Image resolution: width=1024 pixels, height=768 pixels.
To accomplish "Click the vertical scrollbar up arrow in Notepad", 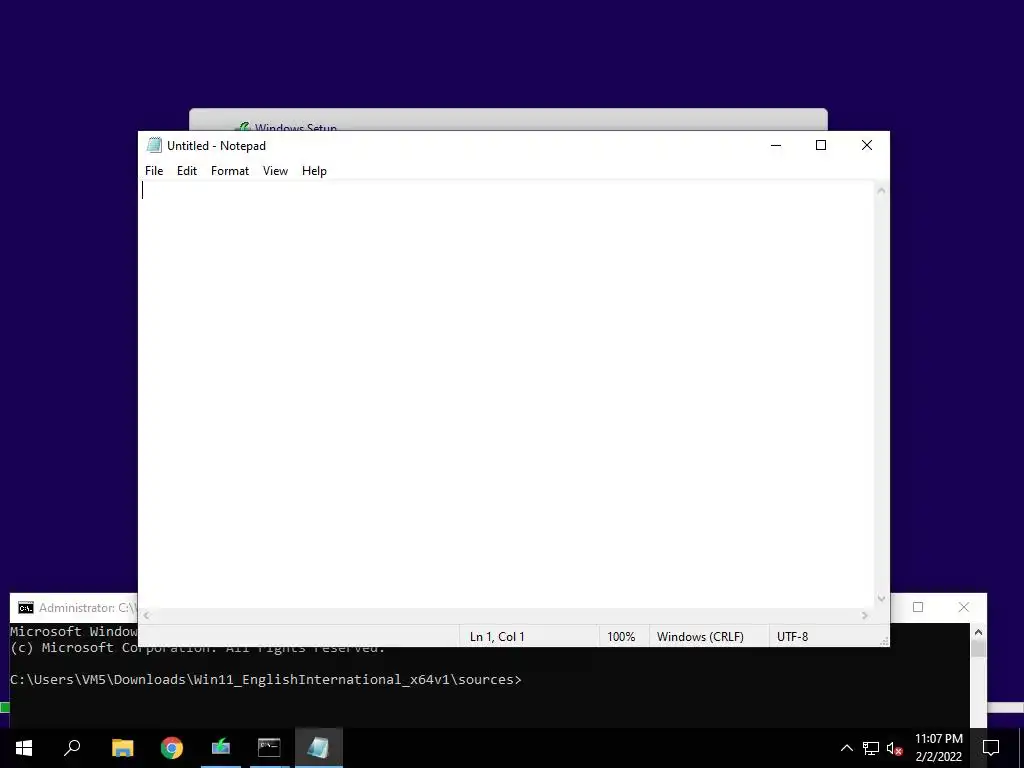I will click(x=881, y=191).
